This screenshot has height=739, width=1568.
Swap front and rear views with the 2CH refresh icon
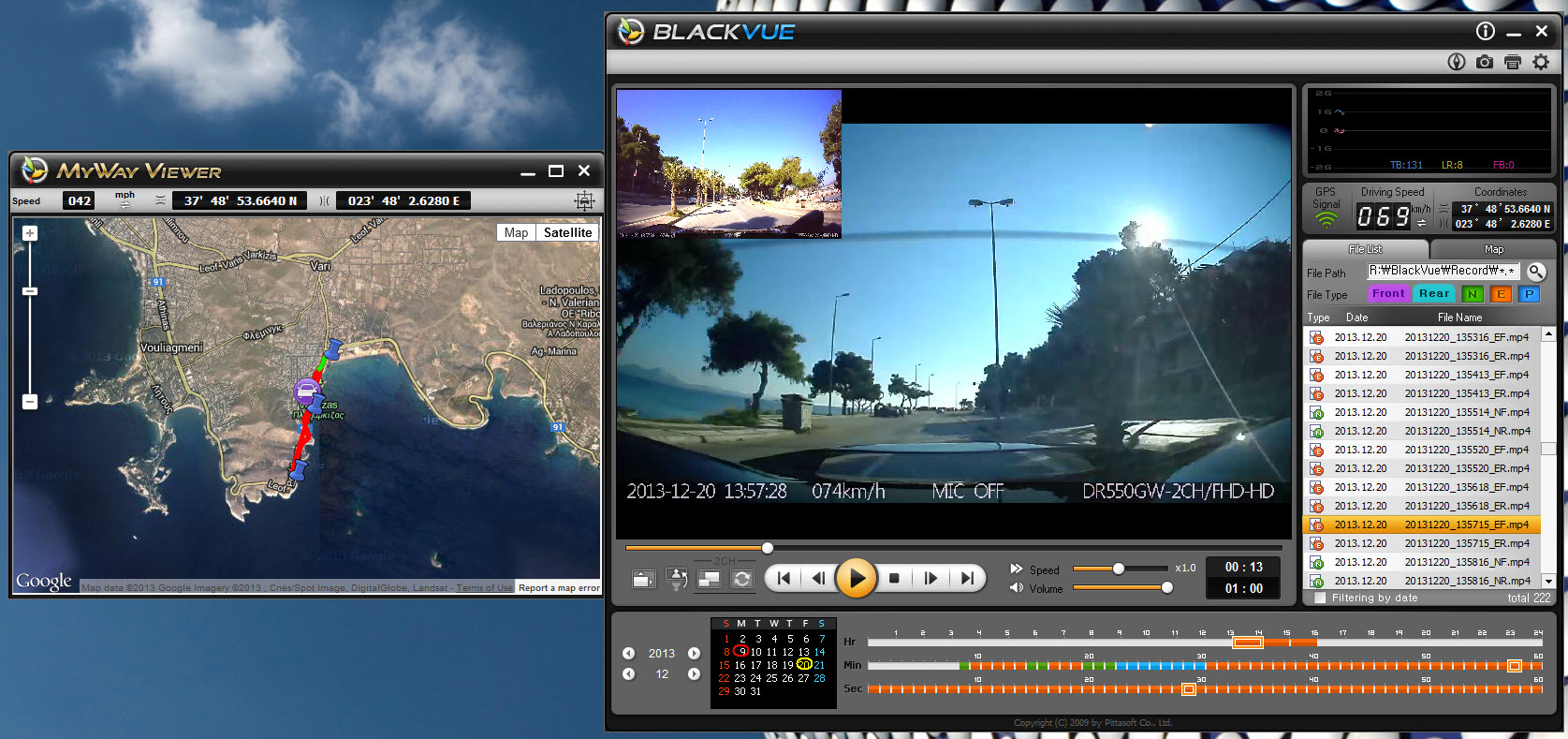[x=742, y=579]
